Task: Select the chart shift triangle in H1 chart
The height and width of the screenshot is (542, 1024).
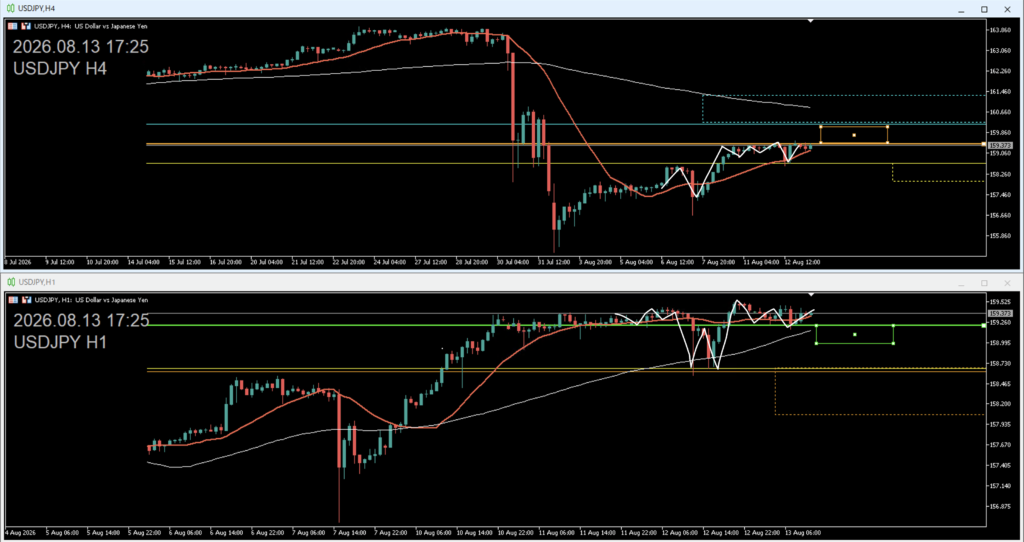Action: coord(810,295)
